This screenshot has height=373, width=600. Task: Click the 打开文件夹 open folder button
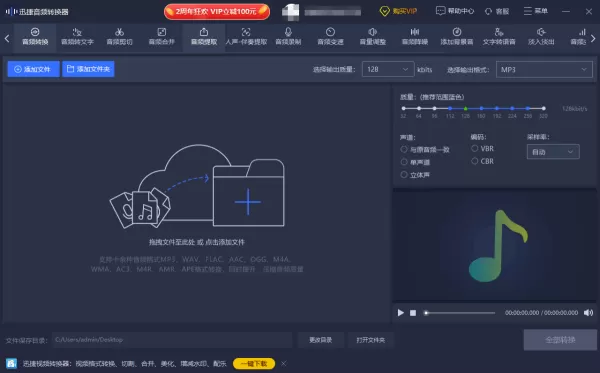coord(370,340)
